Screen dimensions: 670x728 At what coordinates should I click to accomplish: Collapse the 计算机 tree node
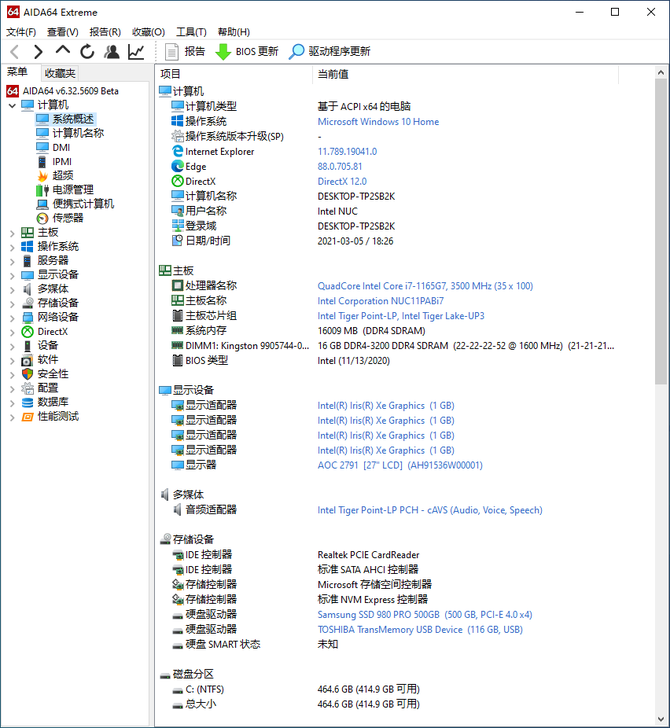tap(11, 105)
